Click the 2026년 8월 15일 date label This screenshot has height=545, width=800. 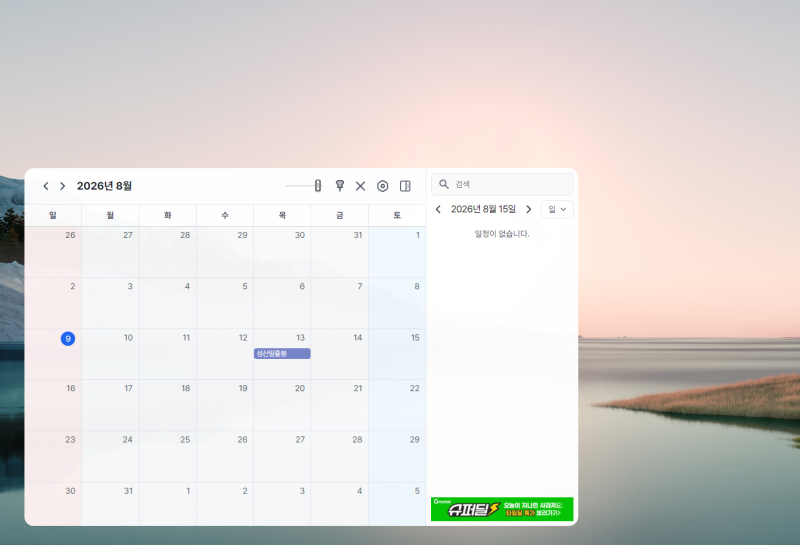pyautogui.click(x=483, y=209)
